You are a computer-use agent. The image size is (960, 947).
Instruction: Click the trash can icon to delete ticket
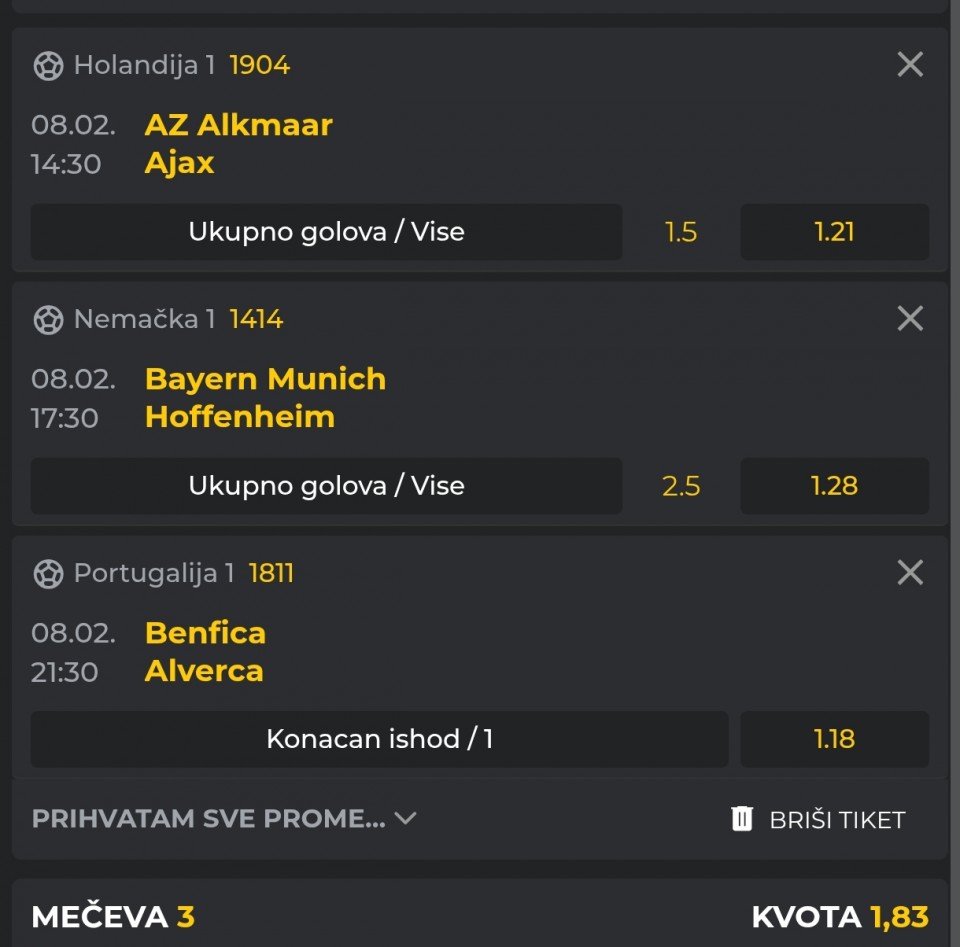pyautogui.click(x=742, y=819)
